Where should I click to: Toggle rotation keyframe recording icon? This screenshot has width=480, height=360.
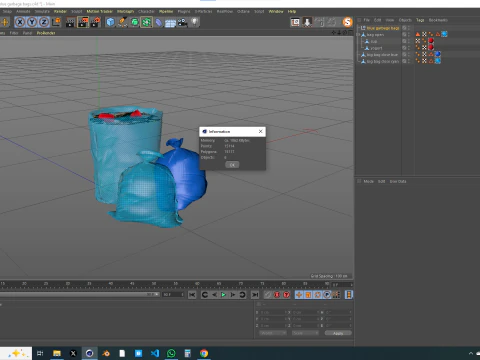318,295
